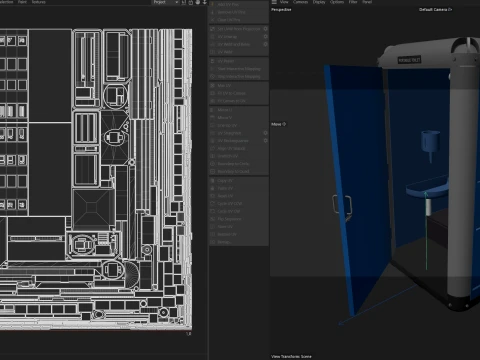Select the UV Weld command

pyautogui.click(x=239, y=52)
